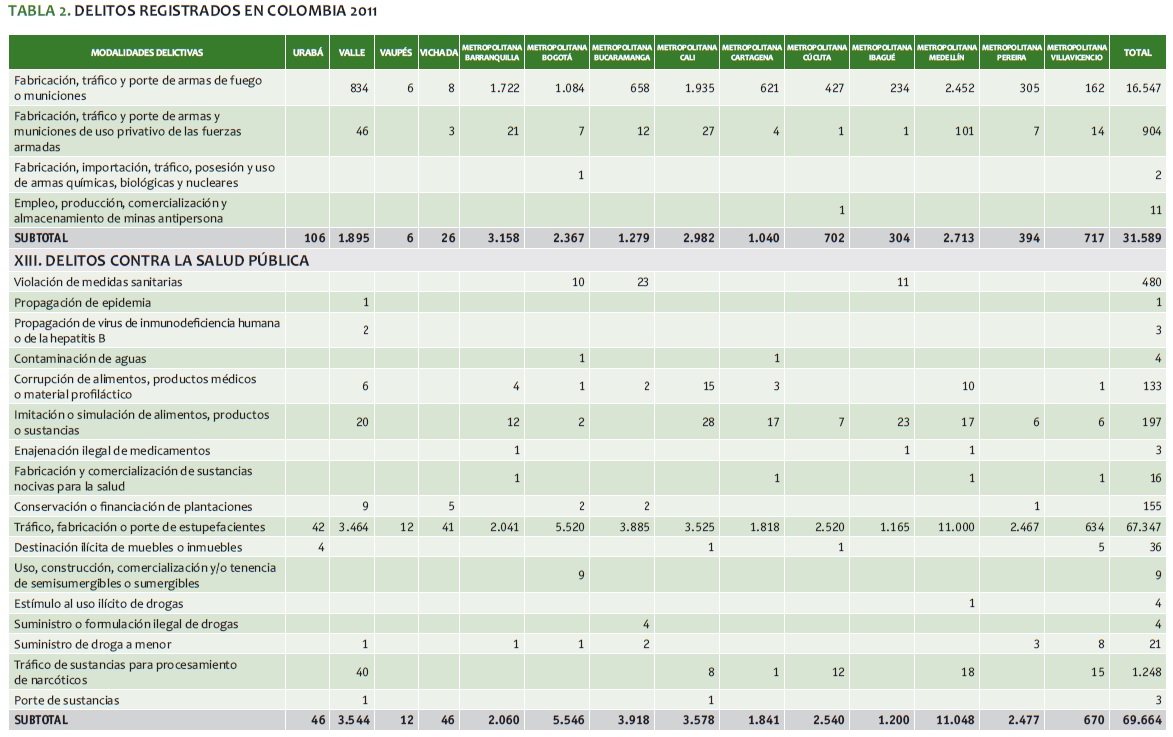Image resolution: width=1173 pixels, height=737 pixels.
Task: Select "Tráfico, fabricación o porte de estupefacientes" row label
Action: pyautogui.click(x=139, y=527)
